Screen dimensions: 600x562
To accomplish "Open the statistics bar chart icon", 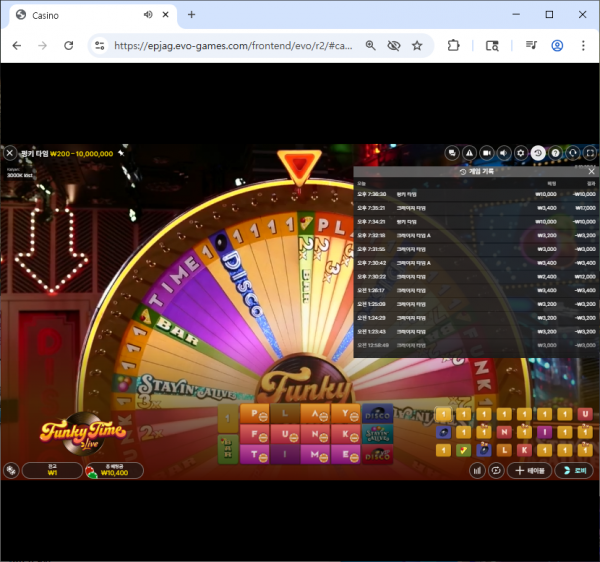I will tap(478, 470).
